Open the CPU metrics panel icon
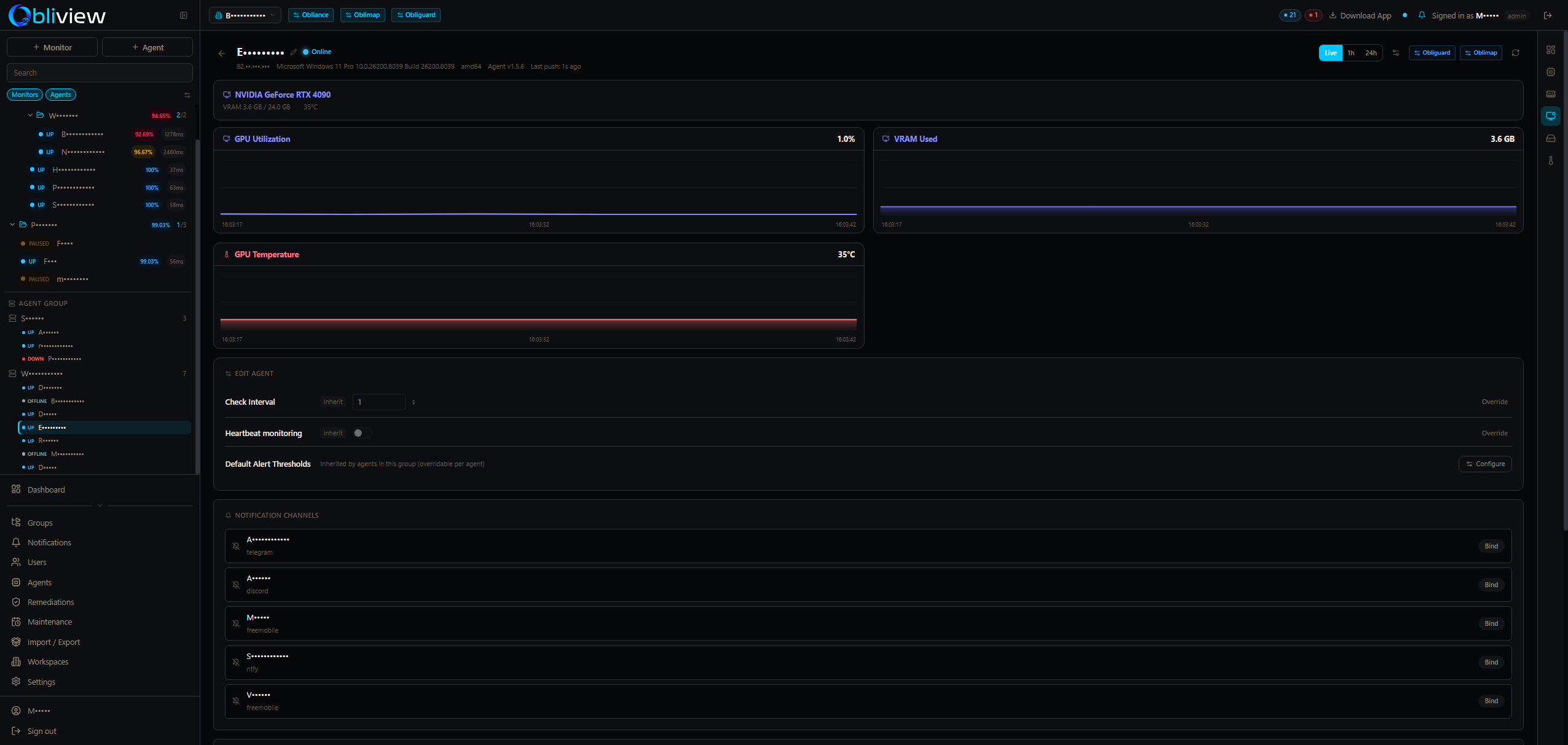 [x=1551, y=71]
